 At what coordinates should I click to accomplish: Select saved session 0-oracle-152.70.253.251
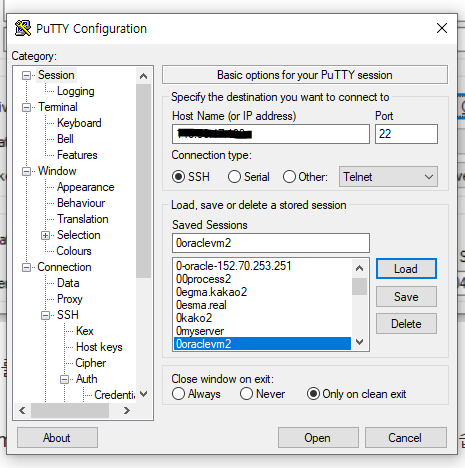(262, 266)
